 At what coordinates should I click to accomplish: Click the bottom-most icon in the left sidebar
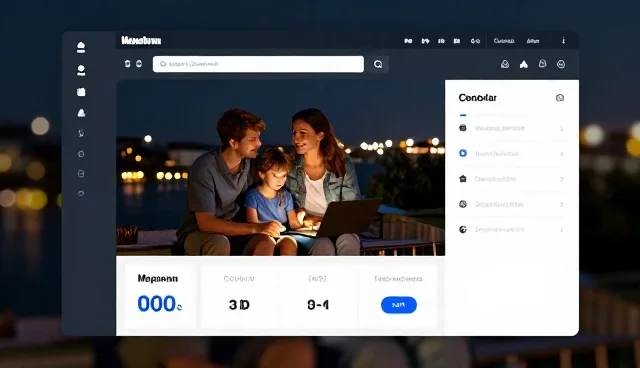[81, 193]
